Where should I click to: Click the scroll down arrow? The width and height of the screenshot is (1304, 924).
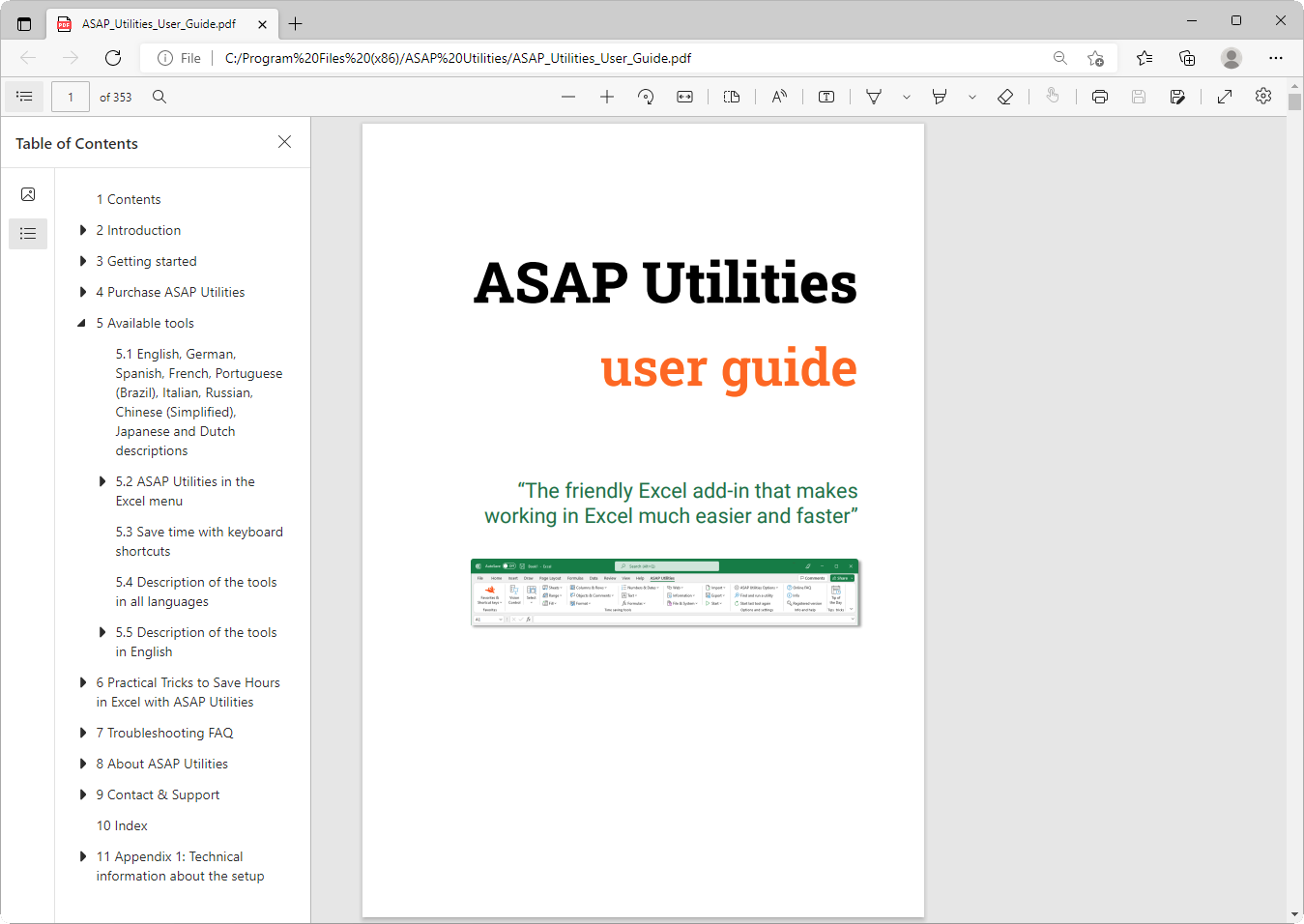click(1295, 914)
